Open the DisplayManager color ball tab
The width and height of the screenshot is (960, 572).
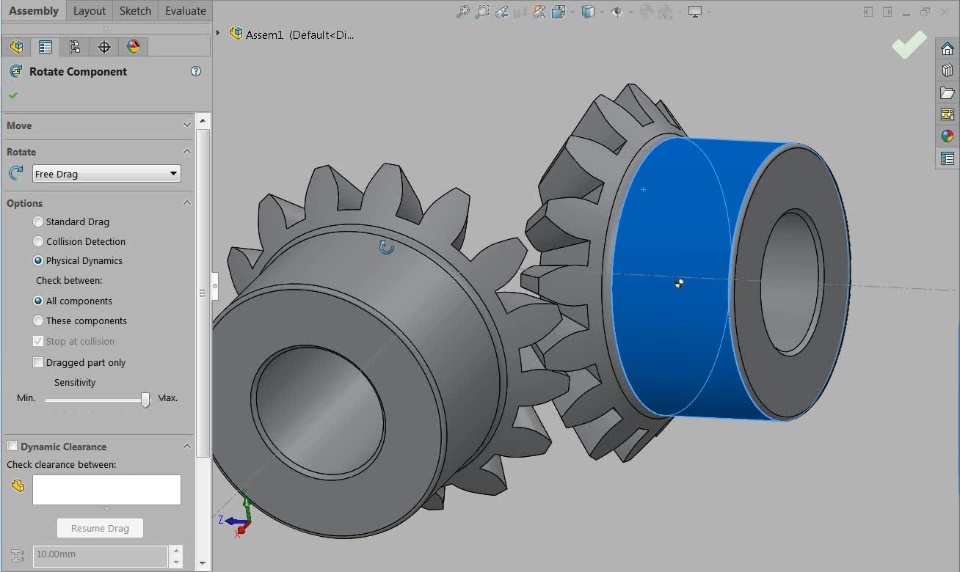[x=133, y=47]
